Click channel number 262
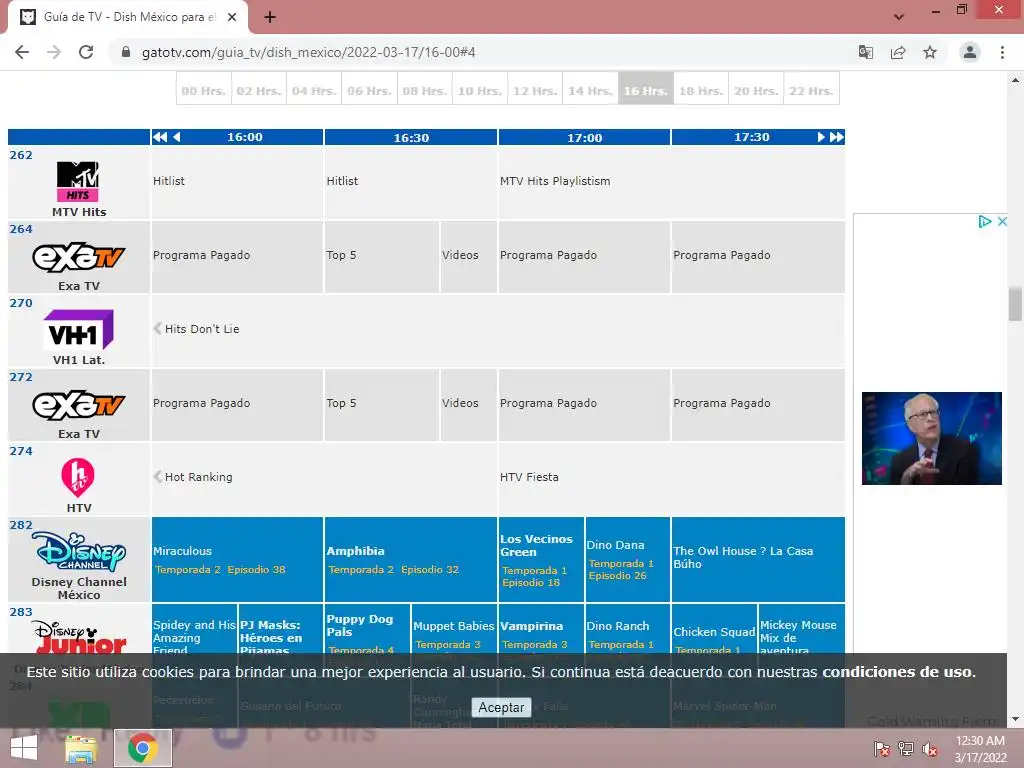1024x768 pixels. [x=21, y=155]
